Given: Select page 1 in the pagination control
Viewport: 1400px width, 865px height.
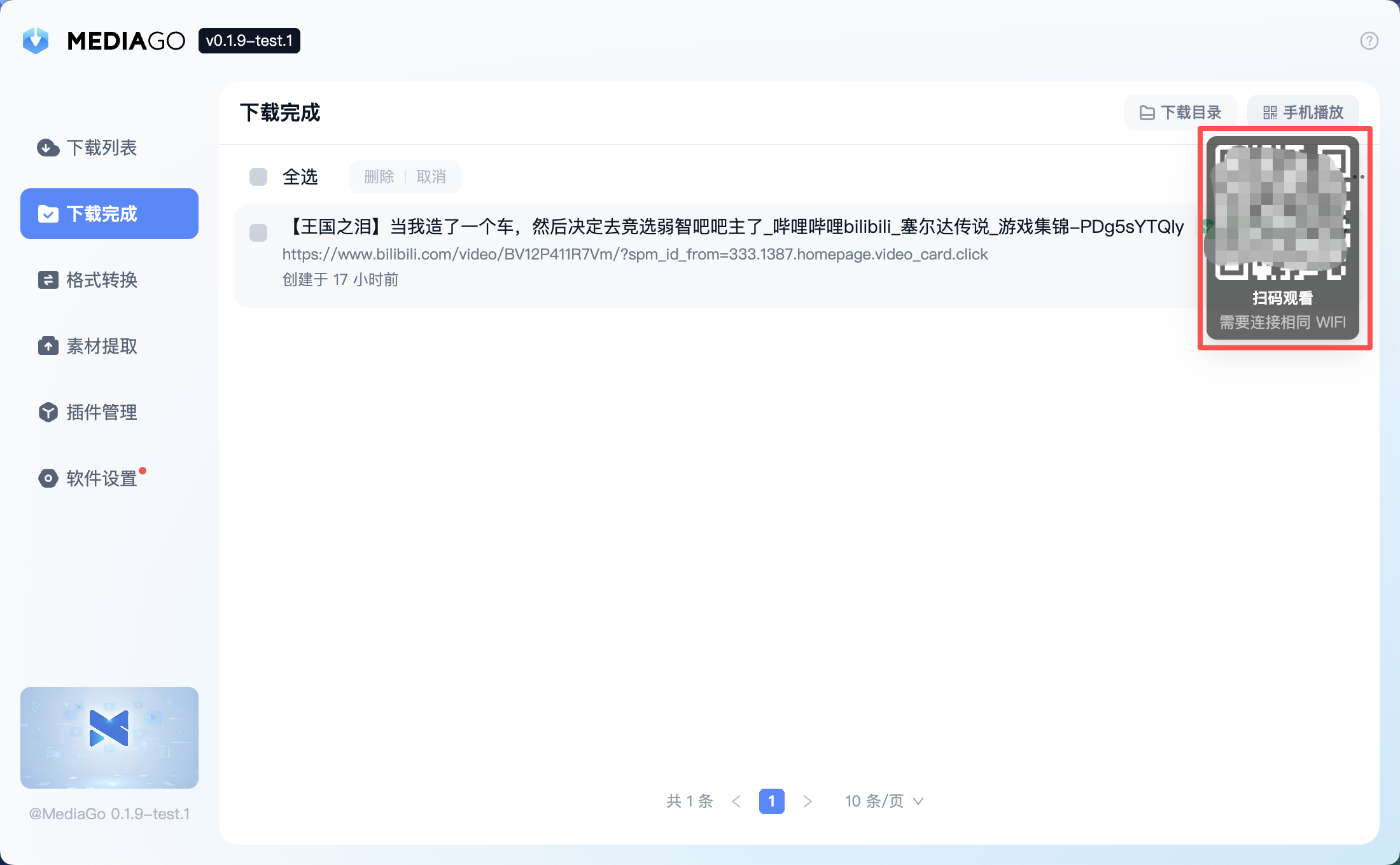Looking at the screenshot, I should [772, 801].
